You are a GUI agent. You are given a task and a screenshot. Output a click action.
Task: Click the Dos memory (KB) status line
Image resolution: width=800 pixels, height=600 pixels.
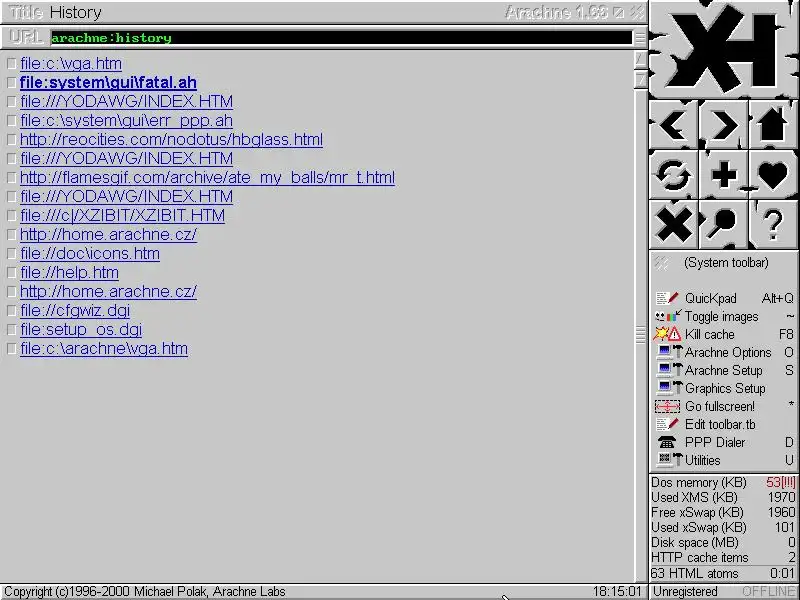723,482
